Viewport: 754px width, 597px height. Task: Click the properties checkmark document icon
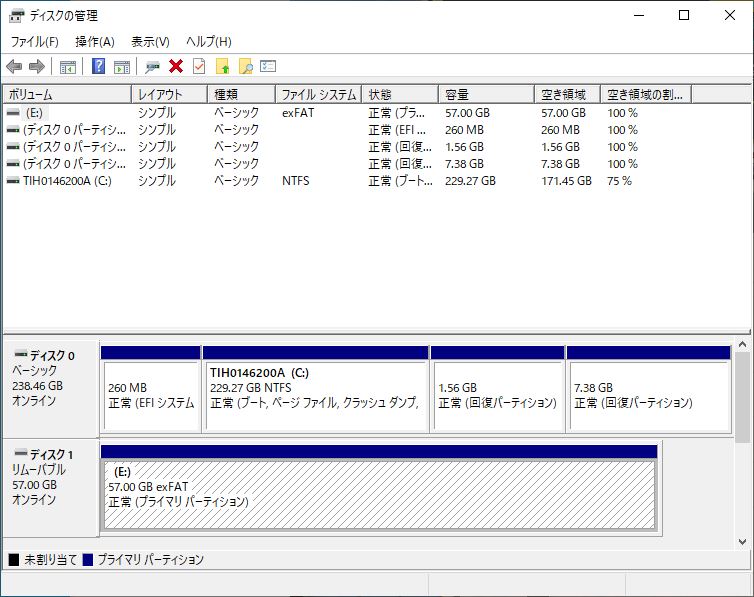199,66
